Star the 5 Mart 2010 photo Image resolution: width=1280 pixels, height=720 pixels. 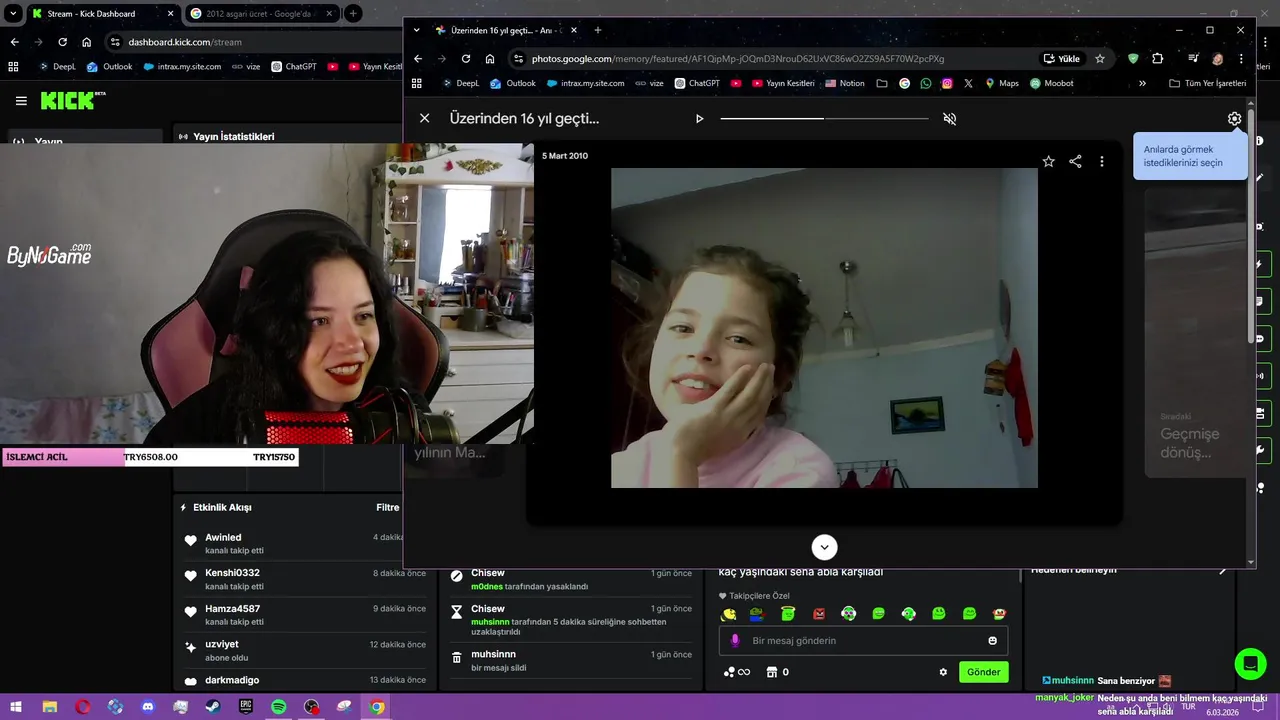click(1048, 161)
